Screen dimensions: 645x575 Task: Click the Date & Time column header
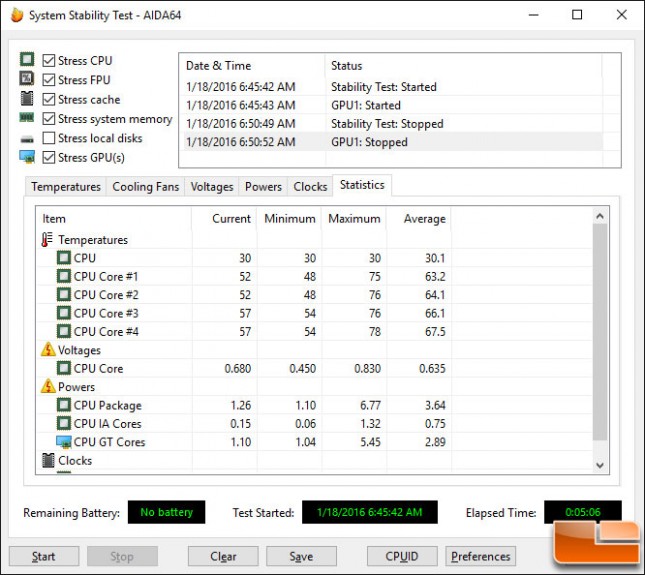pyautogui.click(x=252, y=66)
